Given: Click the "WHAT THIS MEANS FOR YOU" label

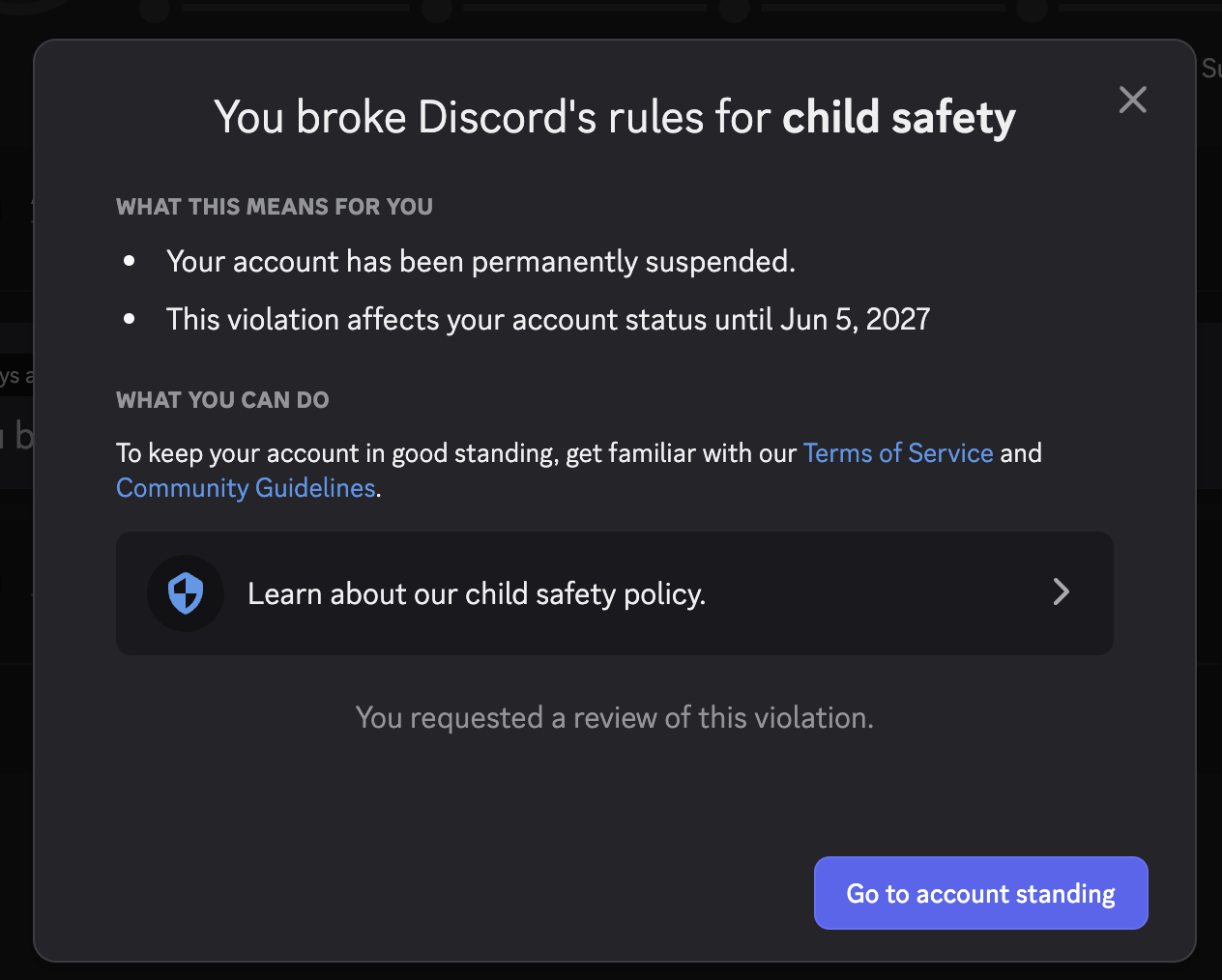Looking at the screenshot, I should [275, 207].
